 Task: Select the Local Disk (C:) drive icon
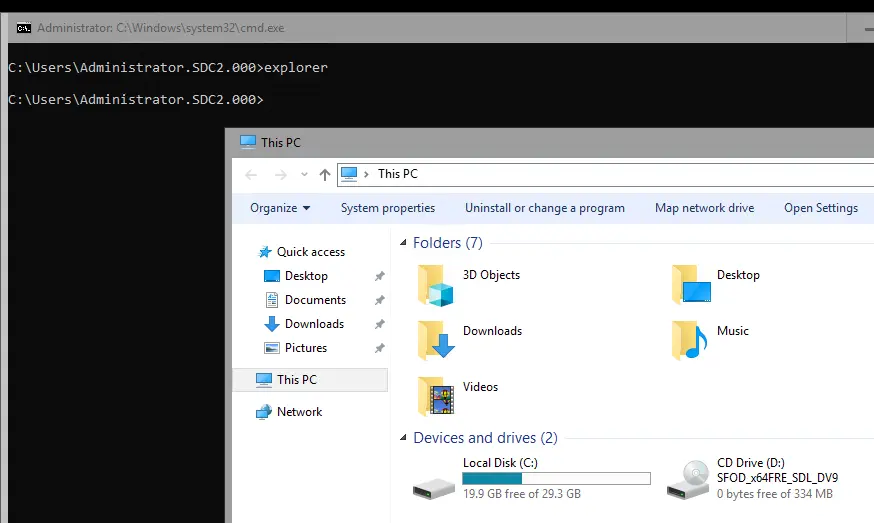(434, 488)
